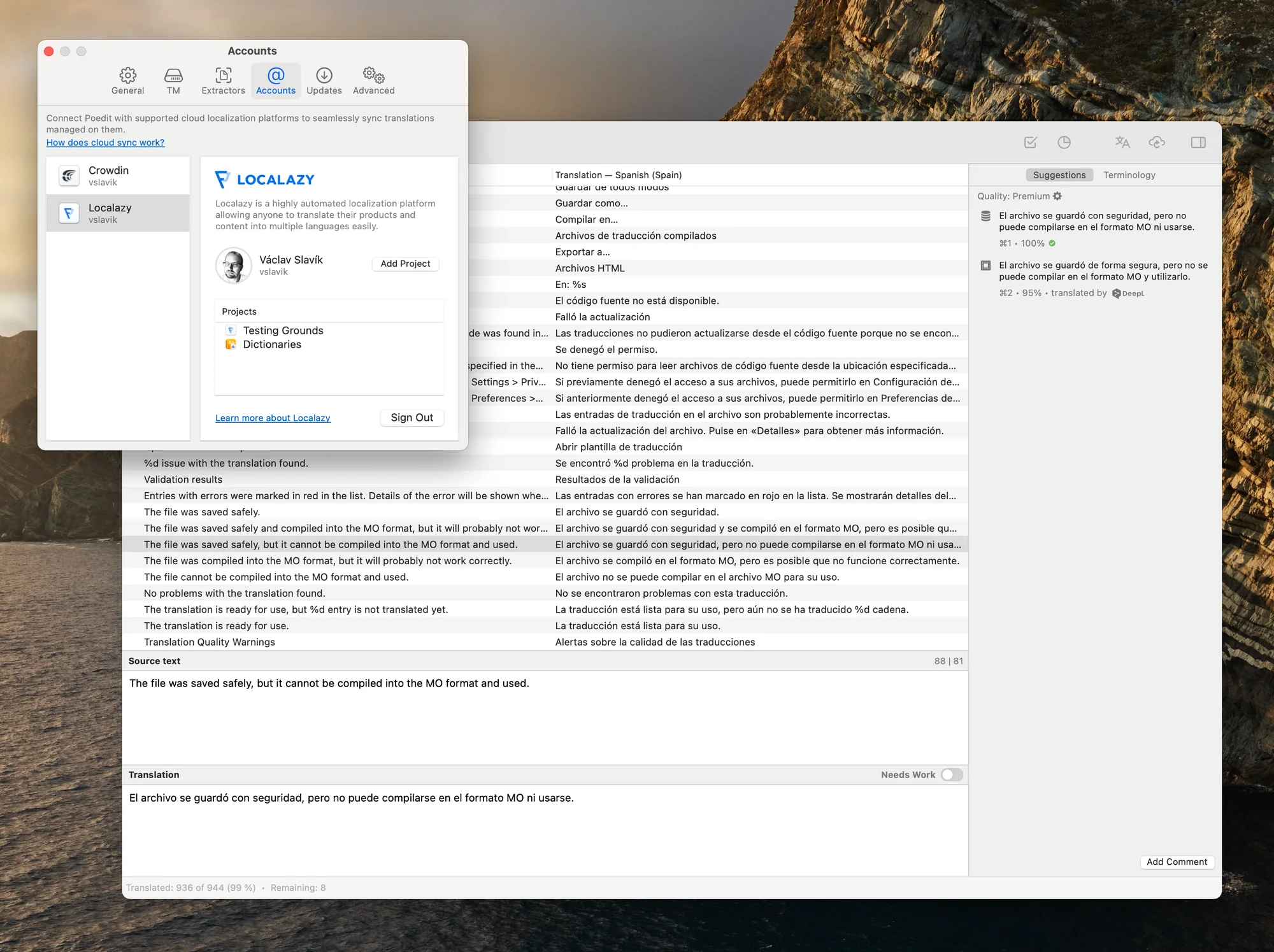Select the Testing Grounds project
The width and height of the screenshot is (1274, 952).
283,330
